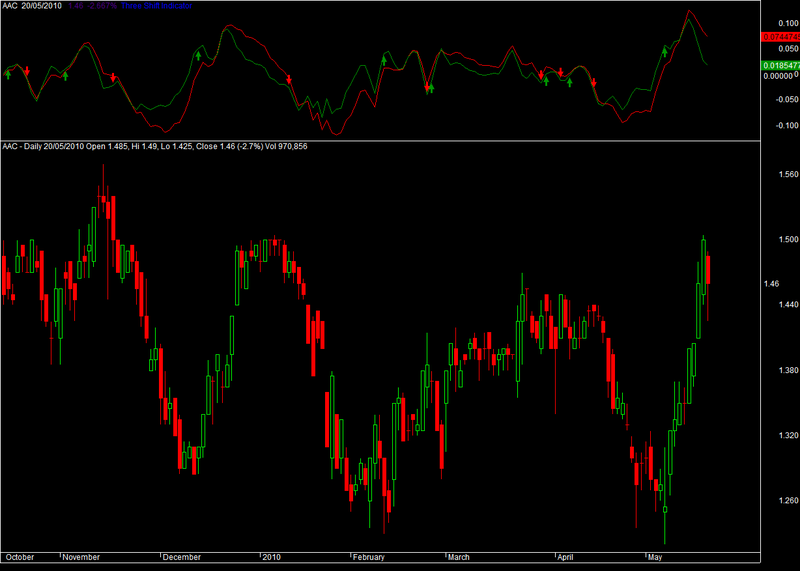The height and width of the screenshot is (571, 800).
Task: Click the March date axis label
Action: point(459,557)
